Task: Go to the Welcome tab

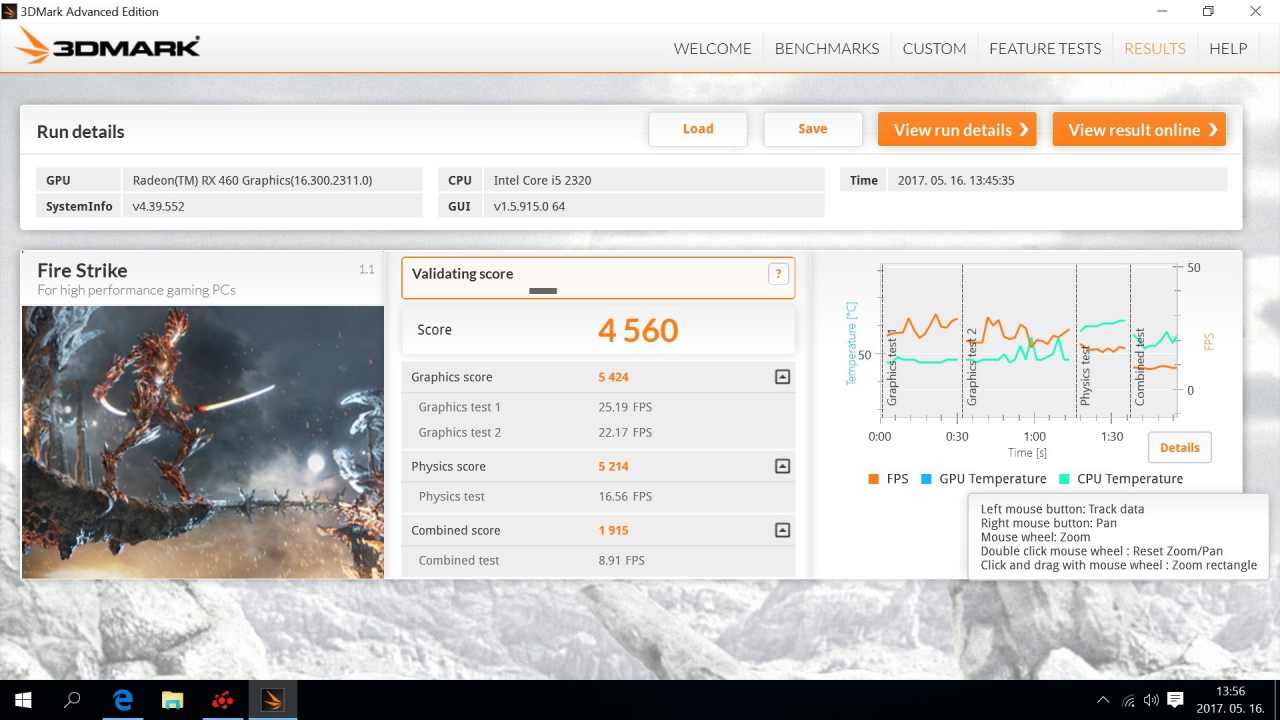Action: [x=712, y=48]
